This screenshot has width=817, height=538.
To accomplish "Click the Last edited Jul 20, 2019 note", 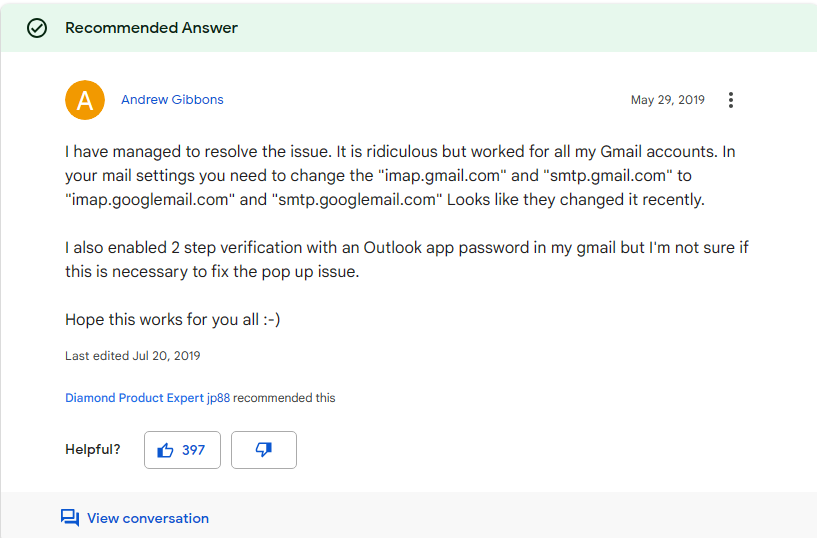I will (132, 356).
